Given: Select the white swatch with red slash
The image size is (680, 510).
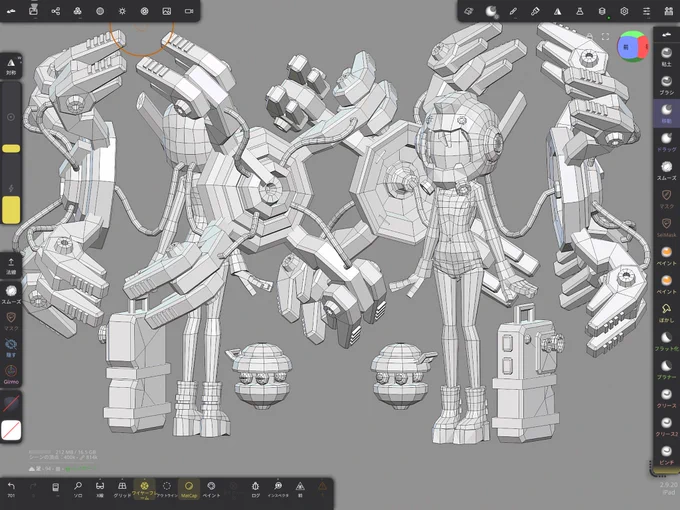Looking at the screenshot, I should pyautogui.click(x=11, y=430).
